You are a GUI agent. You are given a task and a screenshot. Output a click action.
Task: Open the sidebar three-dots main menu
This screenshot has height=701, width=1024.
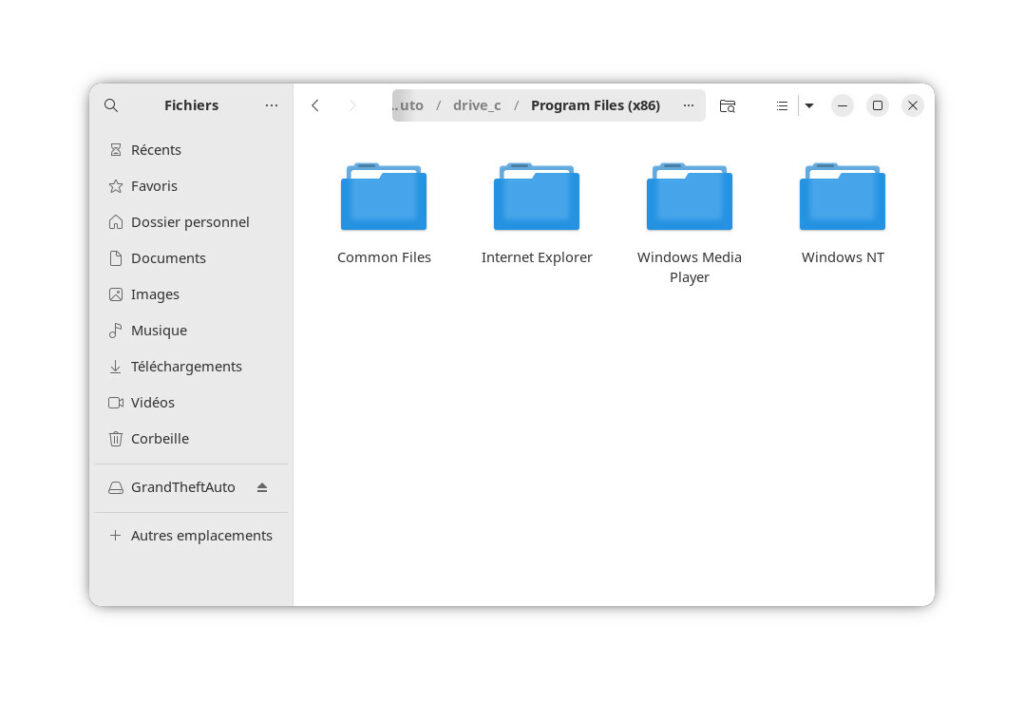coord(271,105)
